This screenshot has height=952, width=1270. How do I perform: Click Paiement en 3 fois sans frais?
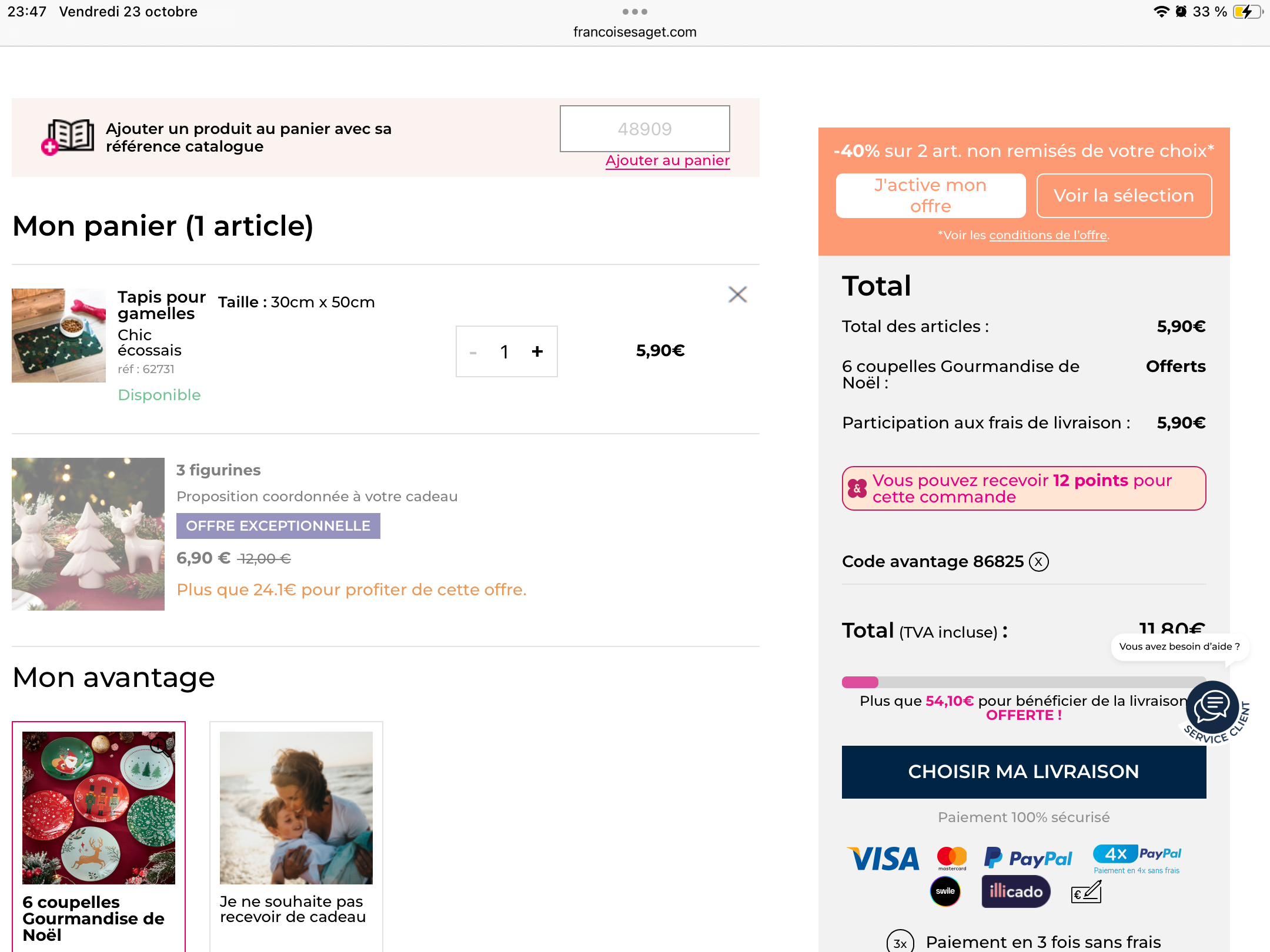click(1043, 942)
